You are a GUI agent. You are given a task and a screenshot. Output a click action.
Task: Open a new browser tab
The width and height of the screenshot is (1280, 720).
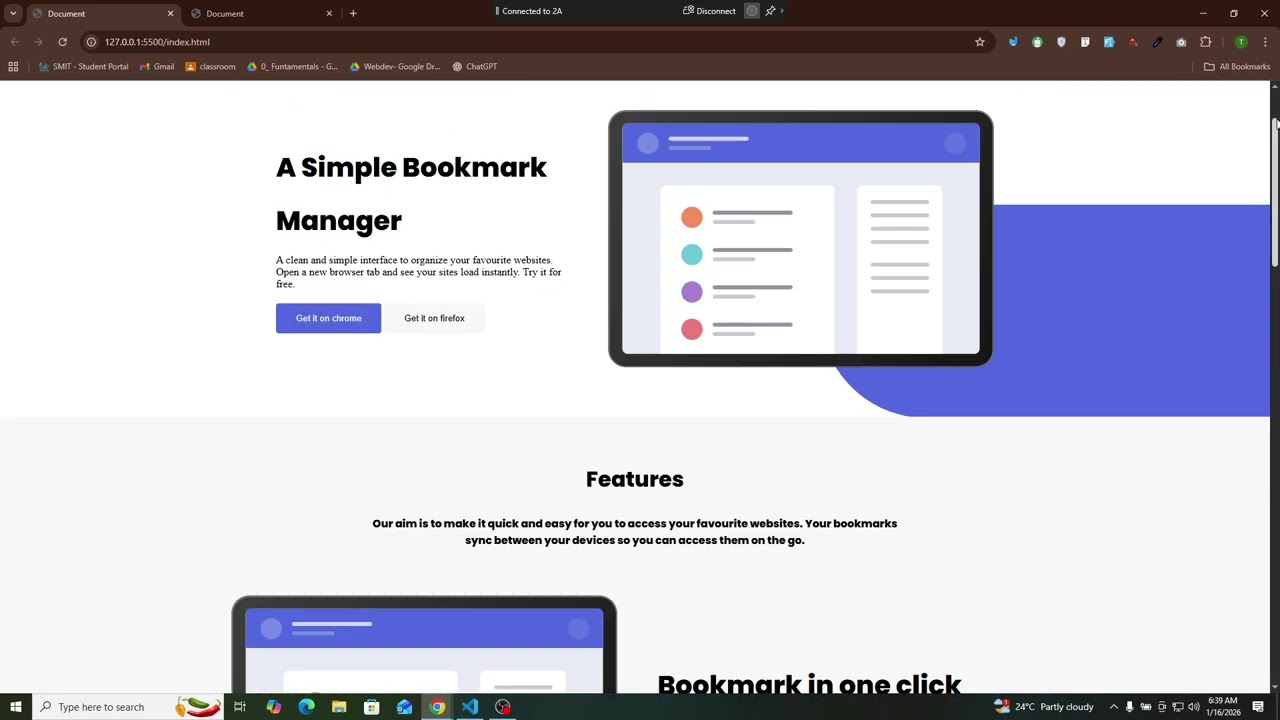(353, 13)
